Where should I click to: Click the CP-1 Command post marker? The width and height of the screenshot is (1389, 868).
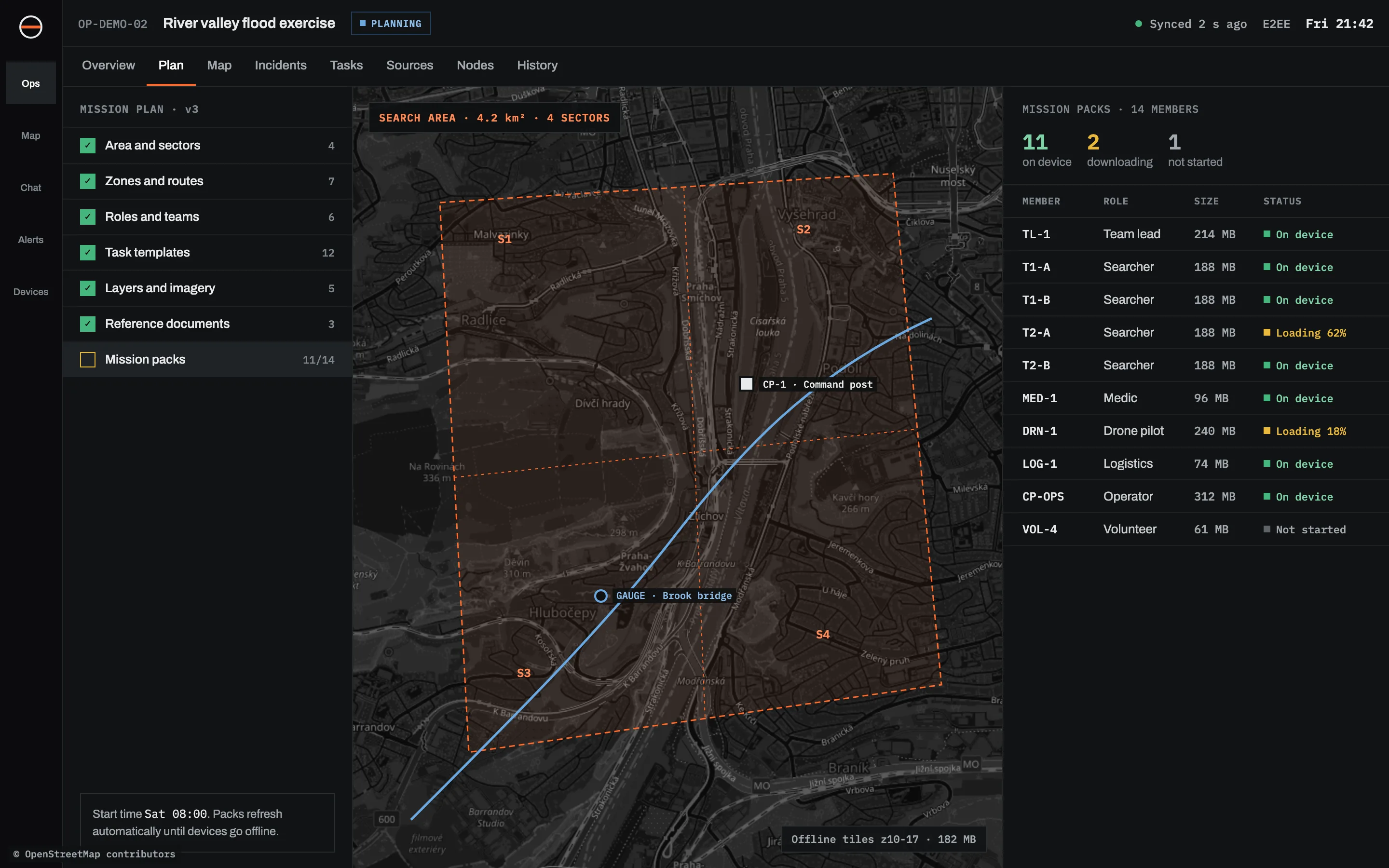pos(746,384)
